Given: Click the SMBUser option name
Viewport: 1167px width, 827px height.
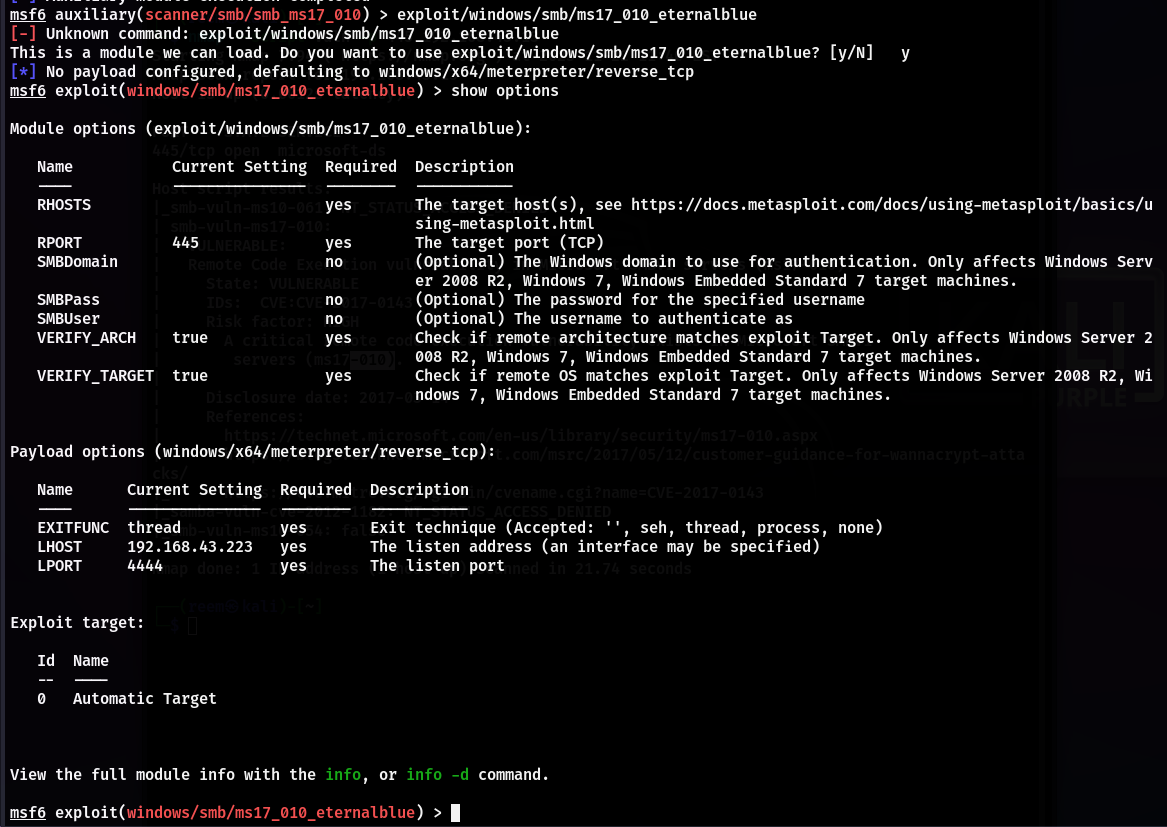Looking at the screenshot, I should pos(68,319).
